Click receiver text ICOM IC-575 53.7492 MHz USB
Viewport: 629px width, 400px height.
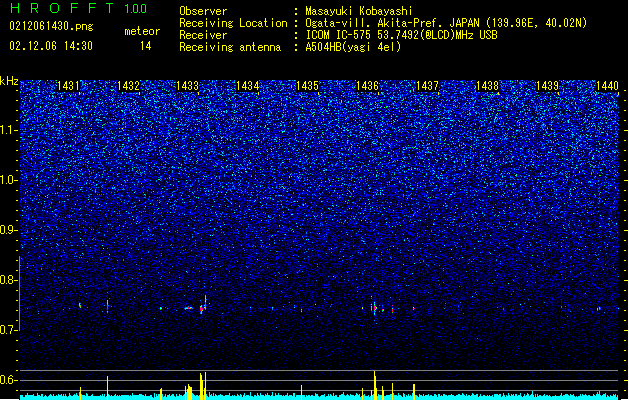coord(401,35)
